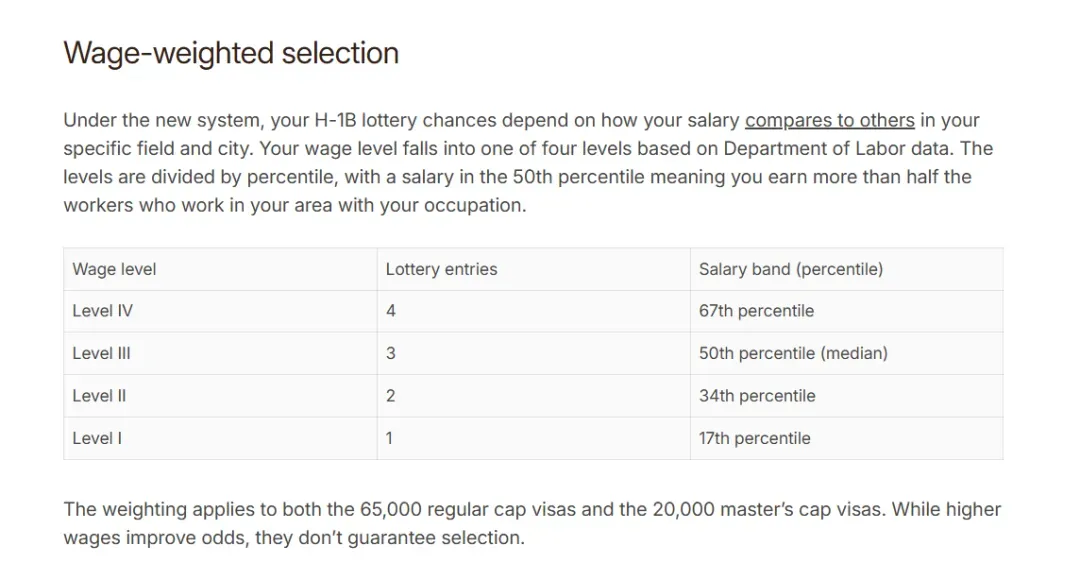Click the lottery entries value for Level IV
This screenshot has height=563, width=1080.
(391, 311)
